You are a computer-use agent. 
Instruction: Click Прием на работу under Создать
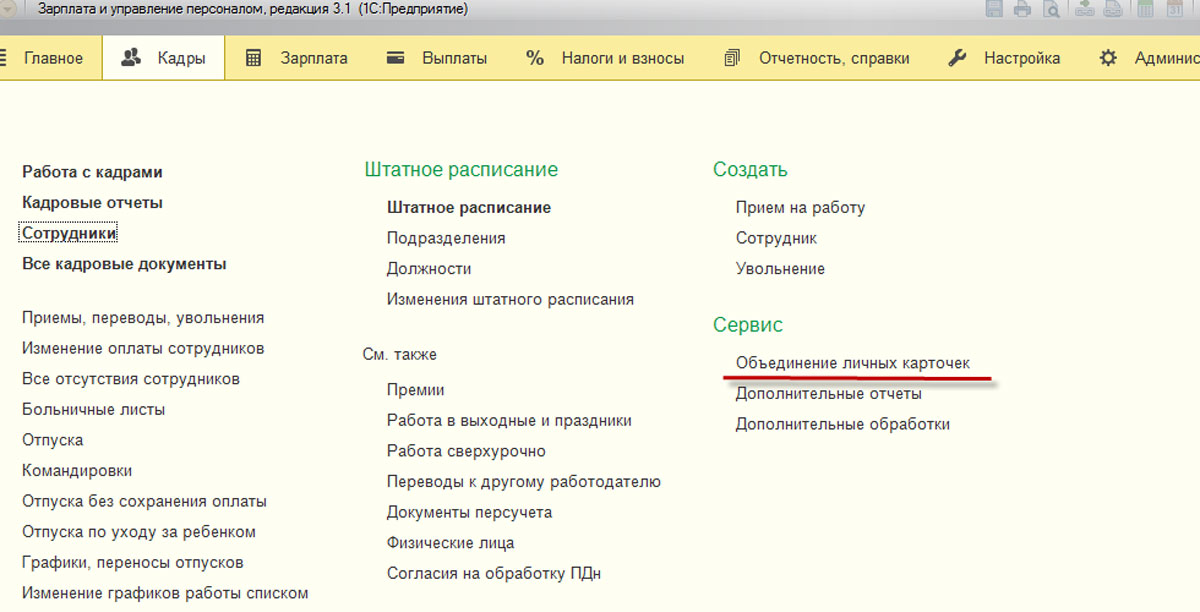[x=800, y=208]
